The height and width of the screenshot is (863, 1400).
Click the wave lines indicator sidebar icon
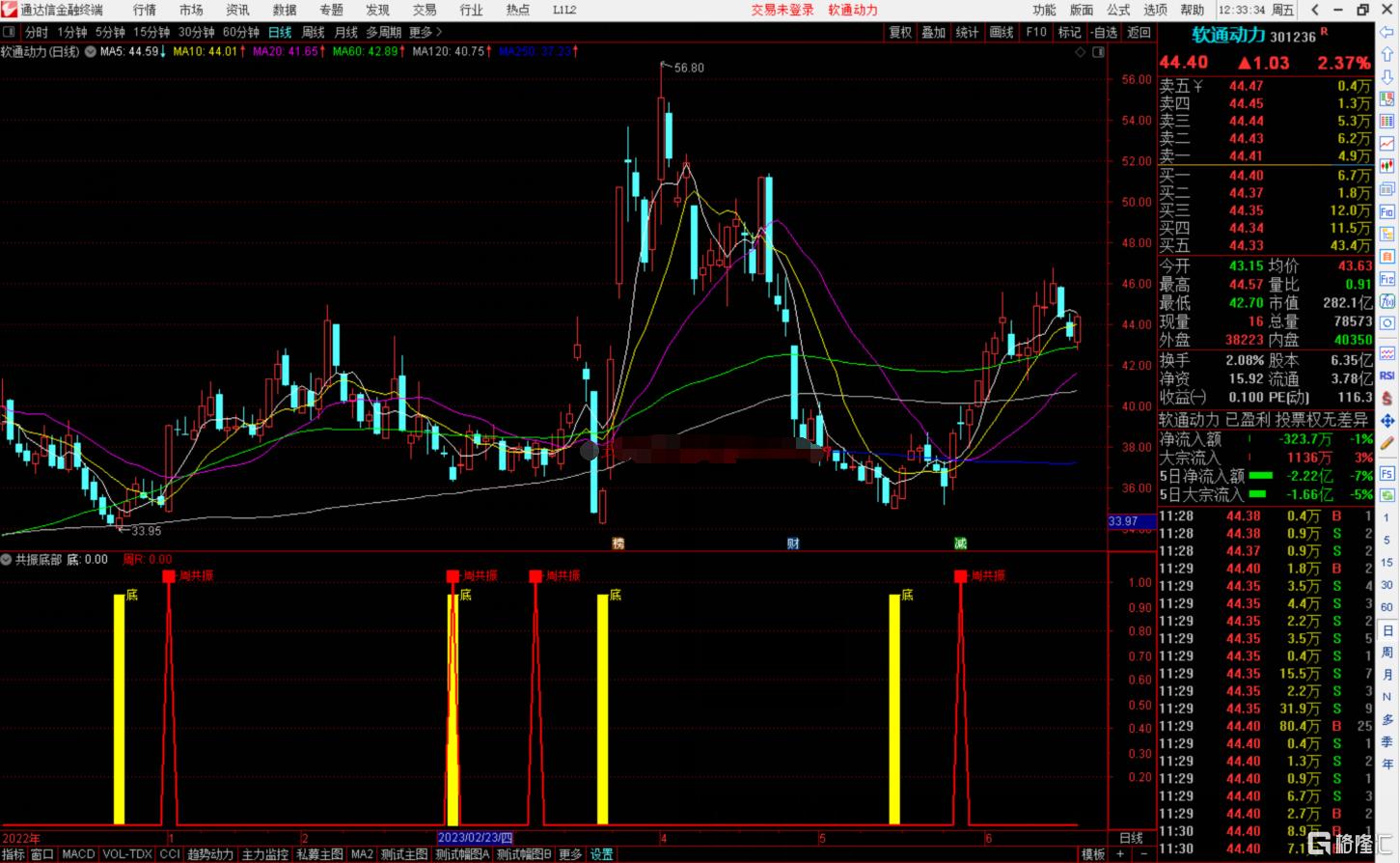point(1387,352)
